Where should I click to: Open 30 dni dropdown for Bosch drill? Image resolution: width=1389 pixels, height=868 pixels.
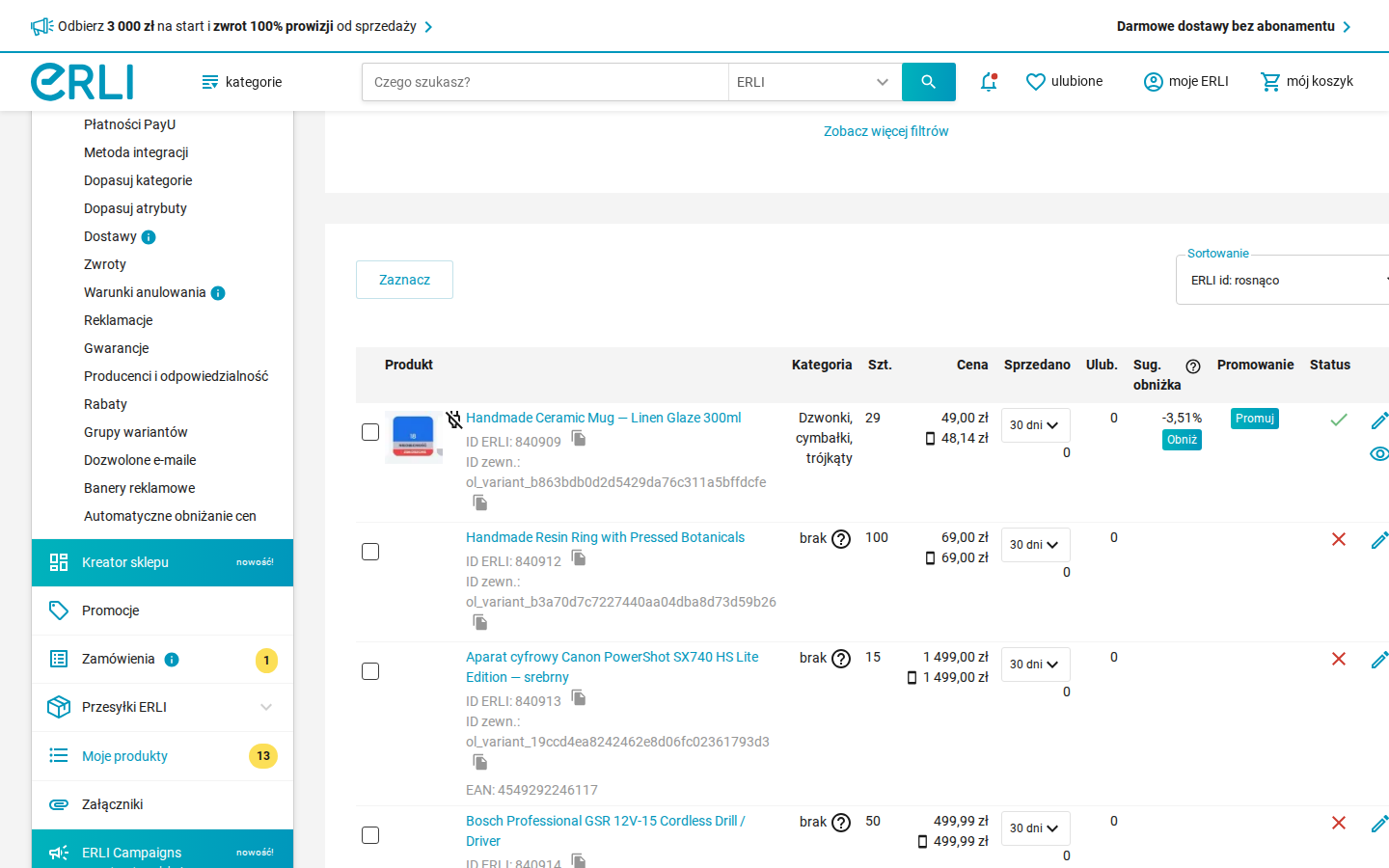point(1035,828)
